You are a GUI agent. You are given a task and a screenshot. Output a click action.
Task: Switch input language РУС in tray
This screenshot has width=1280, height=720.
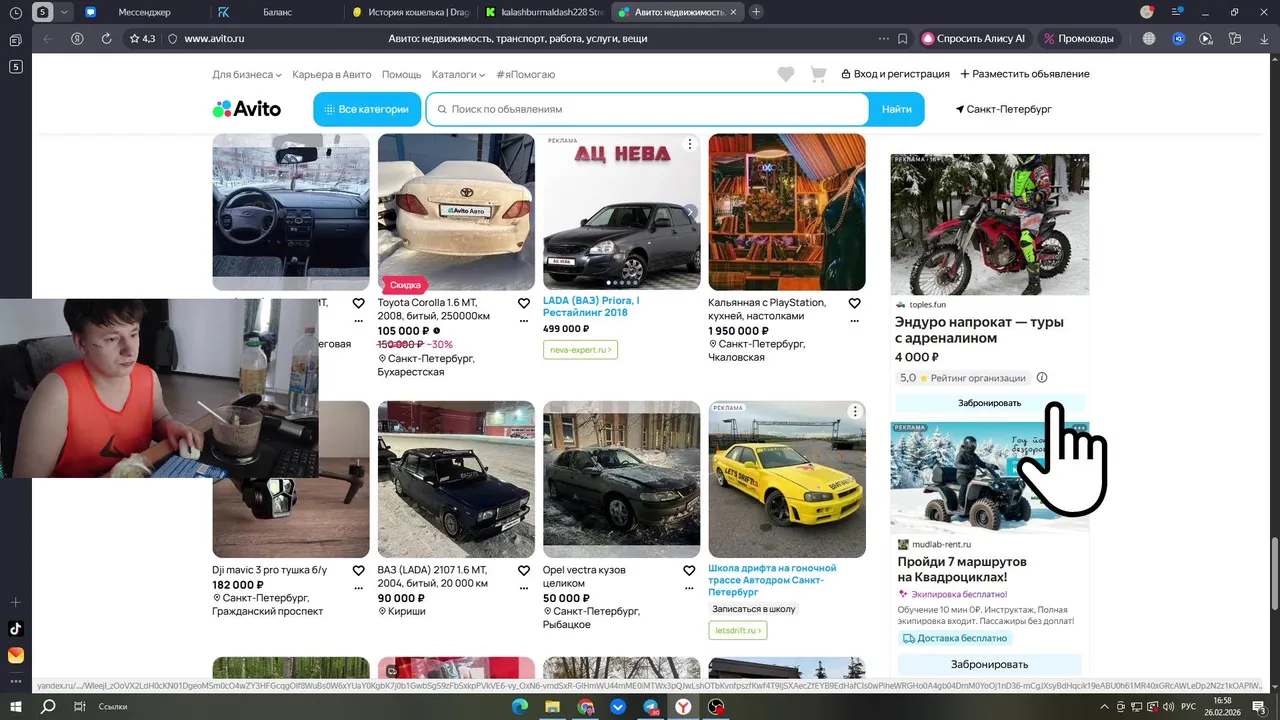(x=1188, y=706)
